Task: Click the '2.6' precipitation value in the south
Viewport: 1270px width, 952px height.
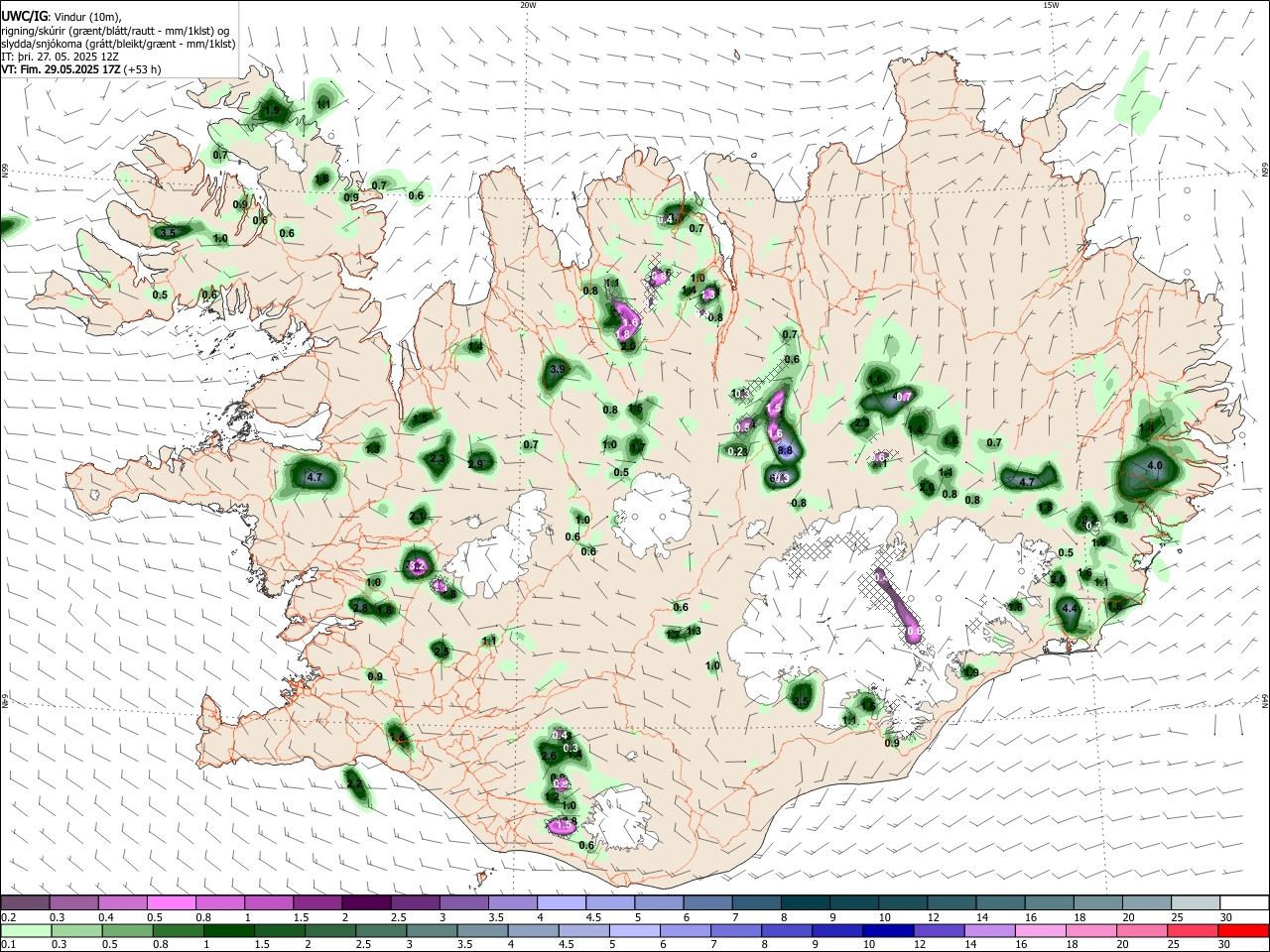Action: coord(549,756)
